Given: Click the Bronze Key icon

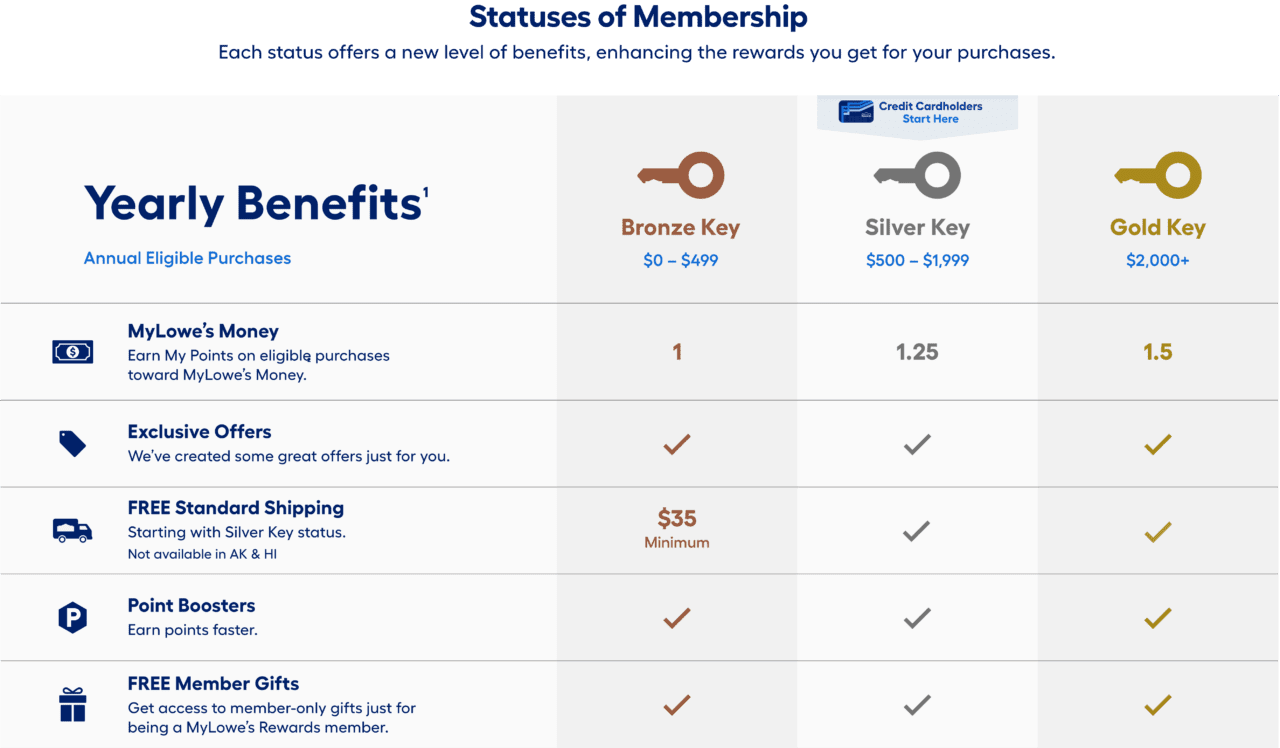Looking at the screenshot, I should pos(680,176).
